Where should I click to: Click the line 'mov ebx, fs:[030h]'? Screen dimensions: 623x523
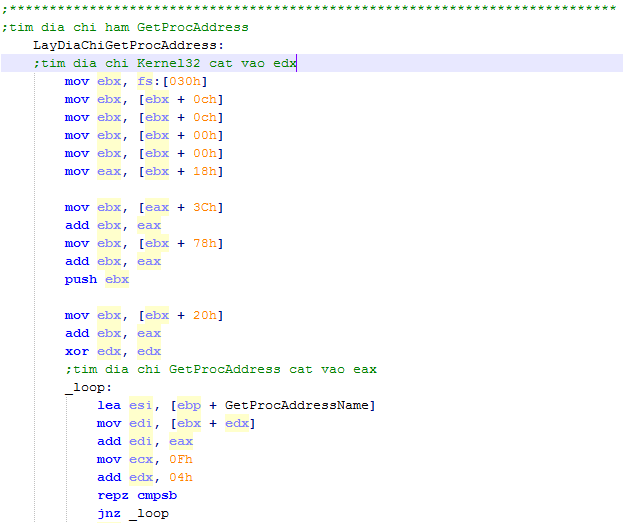click(136, 81)
